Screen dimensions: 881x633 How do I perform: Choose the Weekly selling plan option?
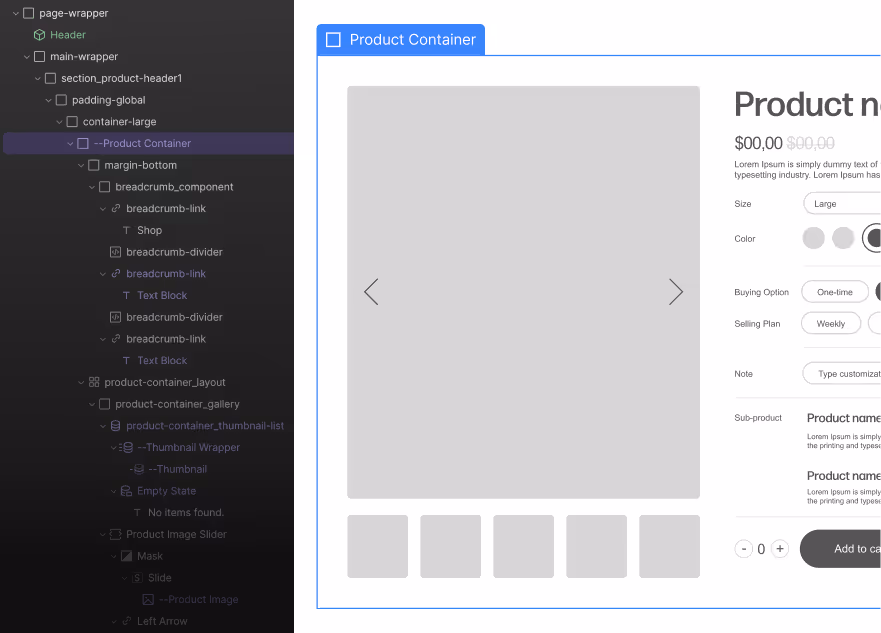pyautogui.click(x=831, y=323)
